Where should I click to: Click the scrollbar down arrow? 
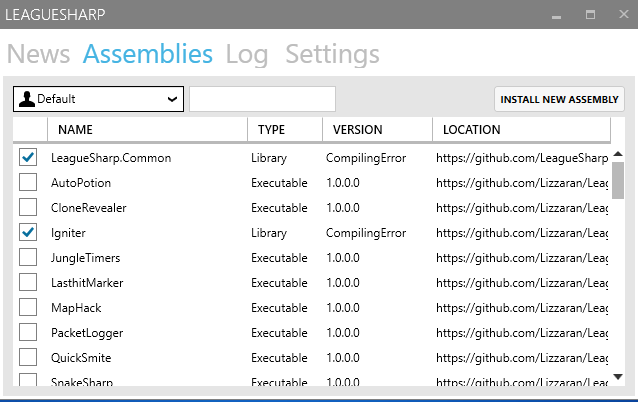pyautogui.click(x=618, y=377)
